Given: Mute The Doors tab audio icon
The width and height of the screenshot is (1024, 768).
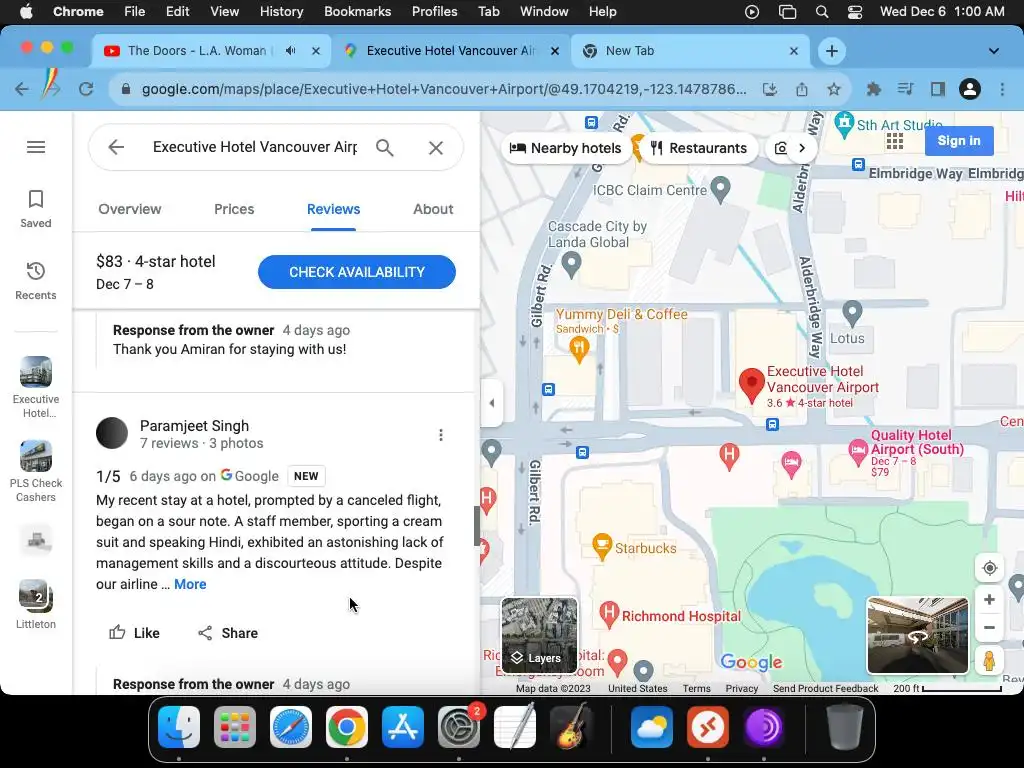Looking at the screenshot, I should 291,51.
